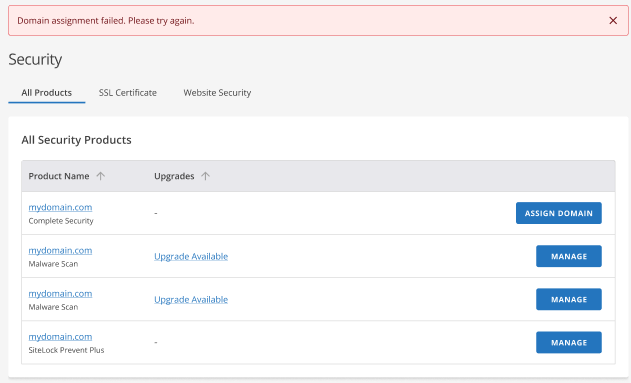The width and height of the screenshot is (631, 383).
Task: Click the 'Domain assignment failed' message text
Action: tap(105, 21)
